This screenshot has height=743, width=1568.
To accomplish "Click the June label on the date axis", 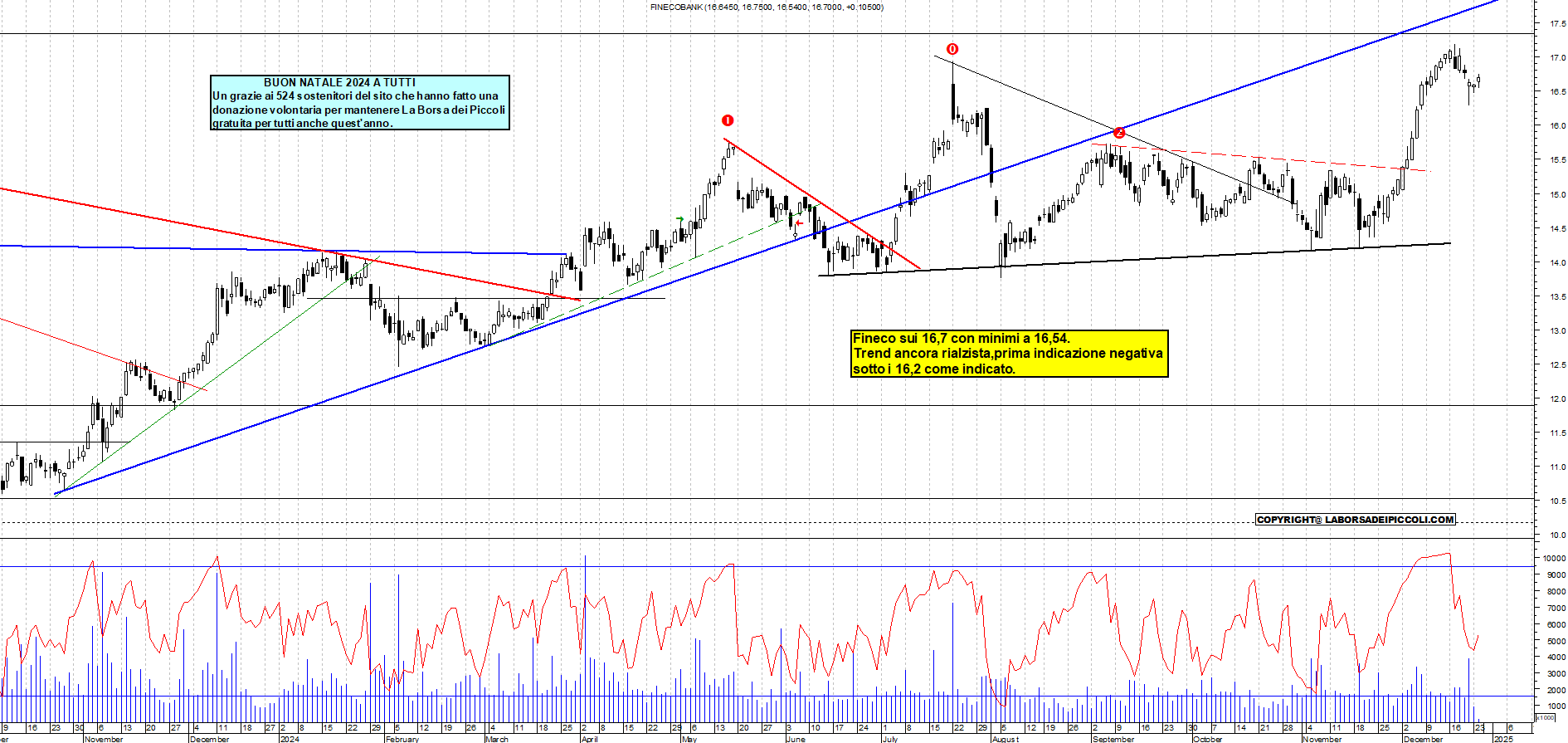I will [796, 739].
